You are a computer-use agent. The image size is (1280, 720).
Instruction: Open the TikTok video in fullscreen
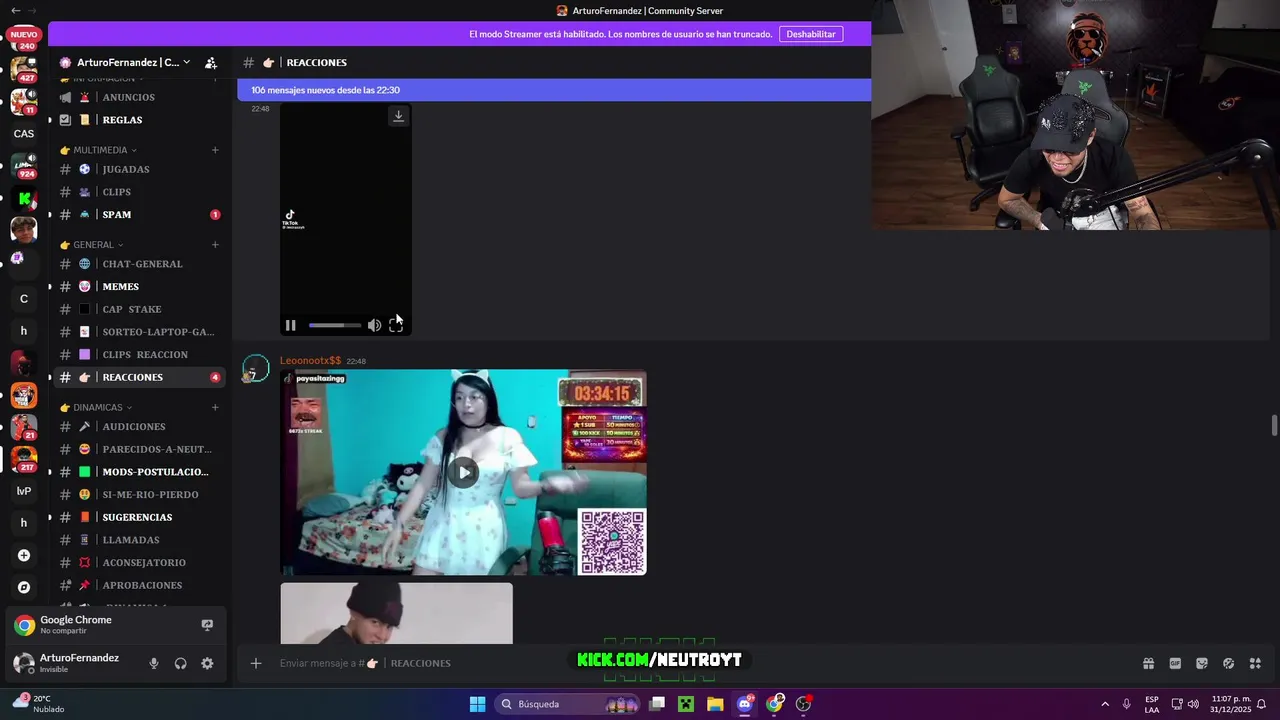click(396, 325)
